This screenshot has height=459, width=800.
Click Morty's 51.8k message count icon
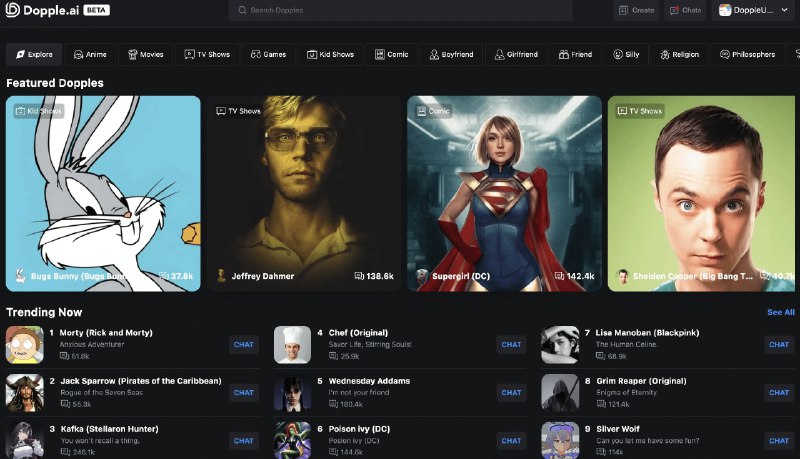point(64,356)
